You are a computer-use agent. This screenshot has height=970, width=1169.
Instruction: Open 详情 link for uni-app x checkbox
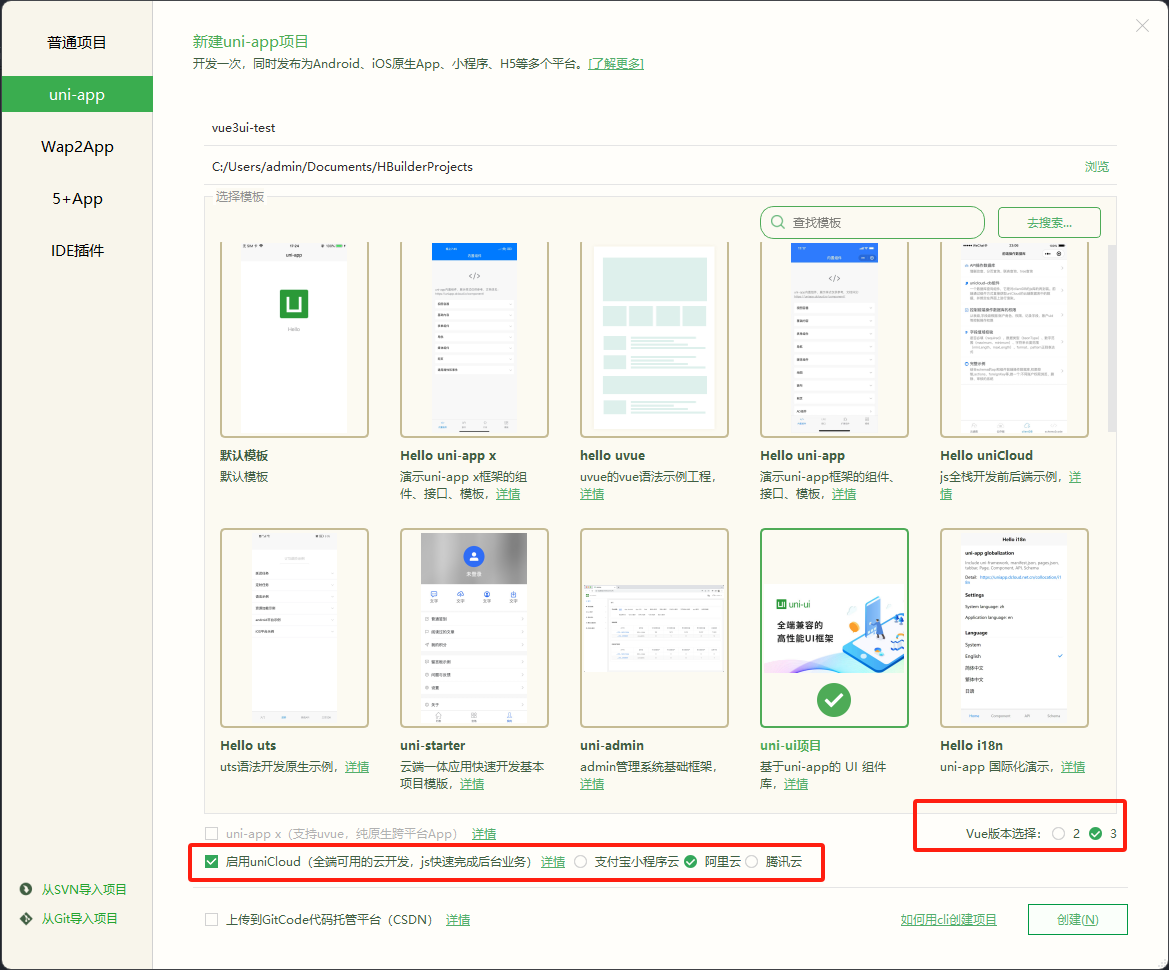pyautogui.click(x=484, y=834)
